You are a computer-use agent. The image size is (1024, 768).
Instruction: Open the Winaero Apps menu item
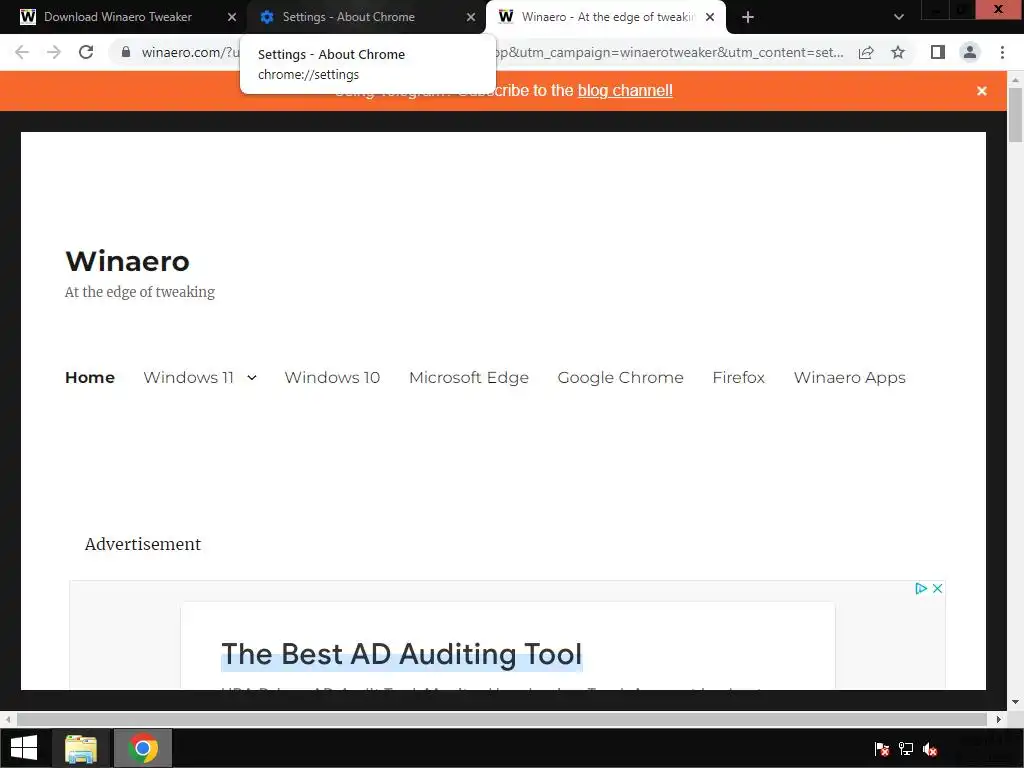click(850, 377)
